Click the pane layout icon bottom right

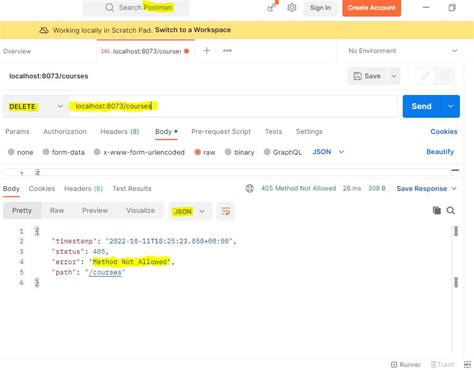pyautogui.click(x=467, y=365)
